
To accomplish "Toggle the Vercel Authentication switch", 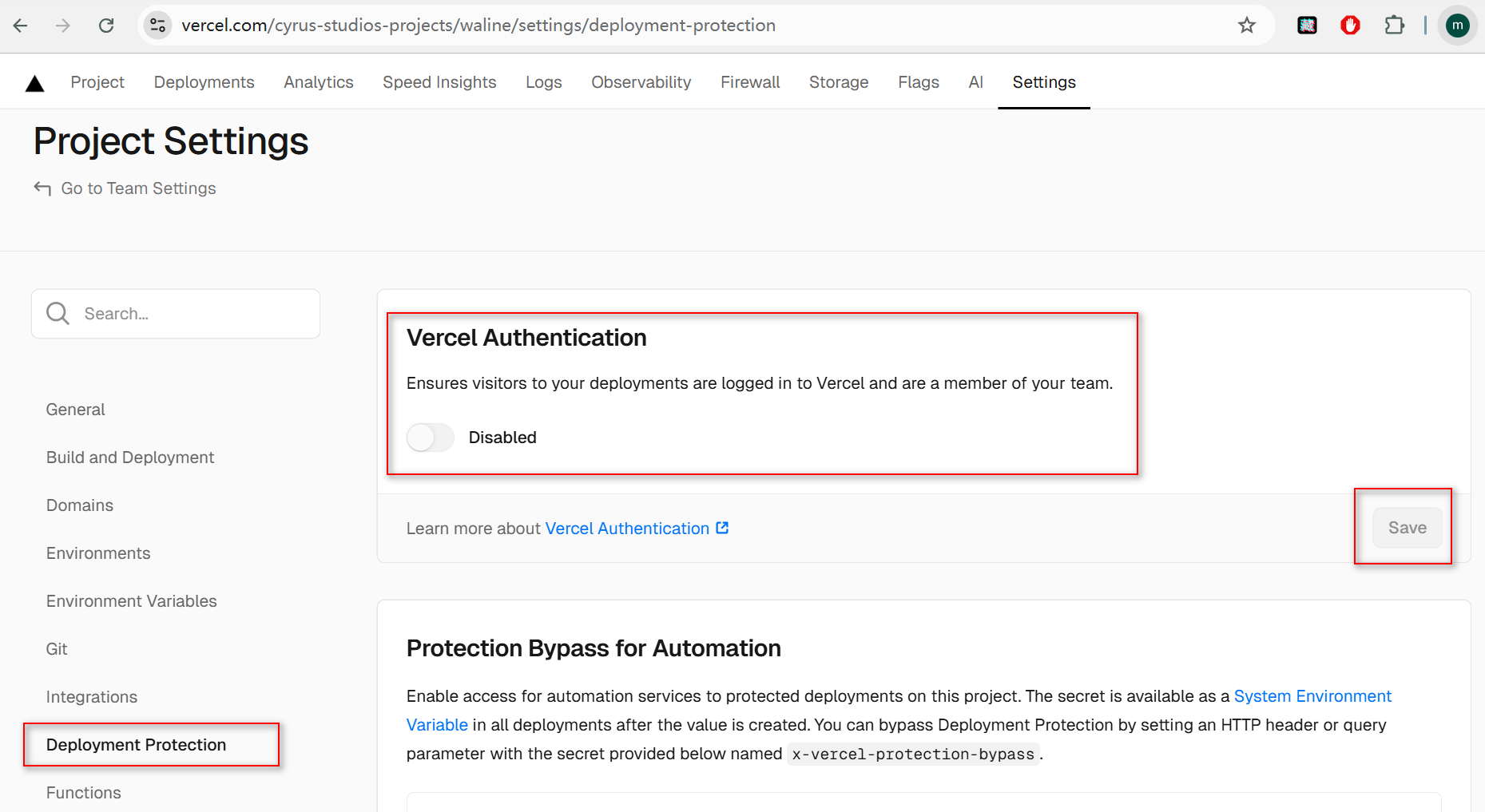I will 430,438.
